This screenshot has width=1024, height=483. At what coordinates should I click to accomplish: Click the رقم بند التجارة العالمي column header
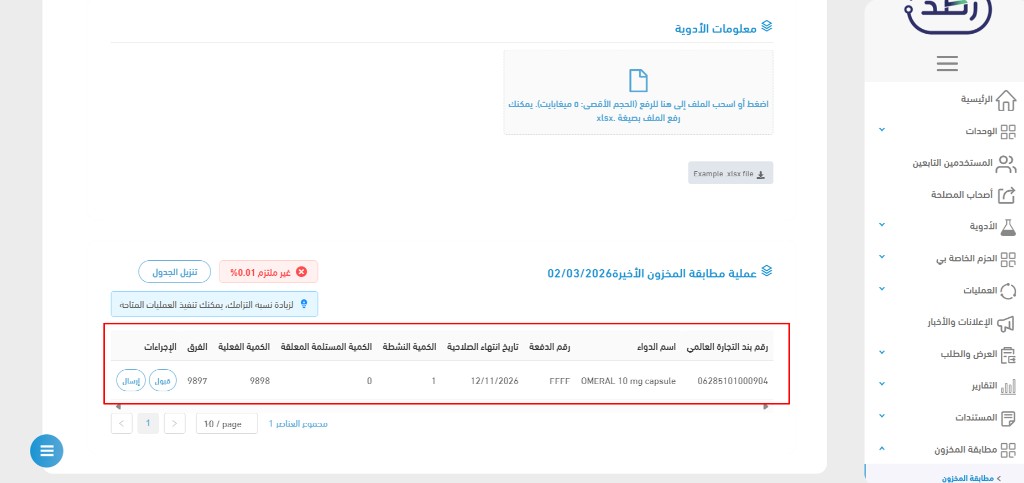728,347
